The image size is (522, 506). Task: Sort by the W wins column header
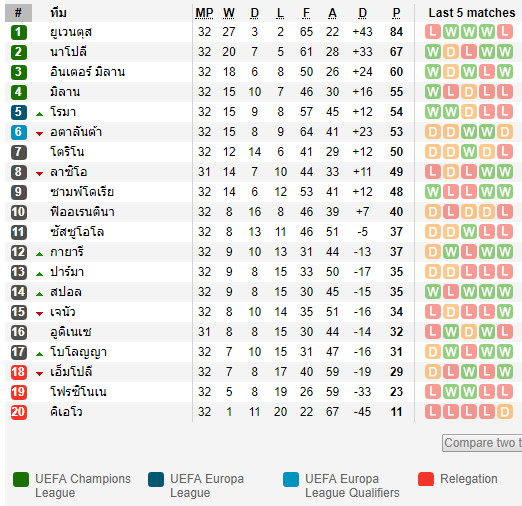(229, 13)
